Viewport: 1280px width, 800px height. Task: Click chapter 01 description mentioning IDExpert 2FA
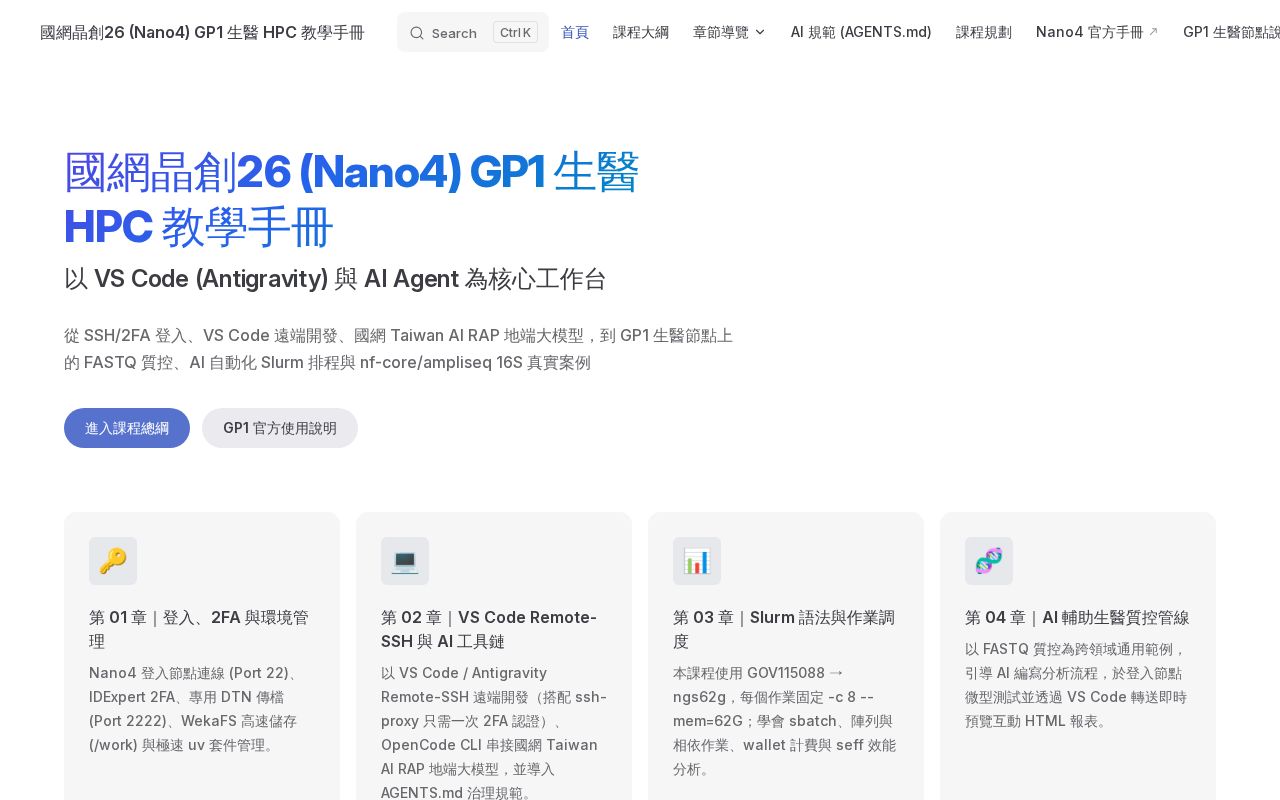point(202,709)
